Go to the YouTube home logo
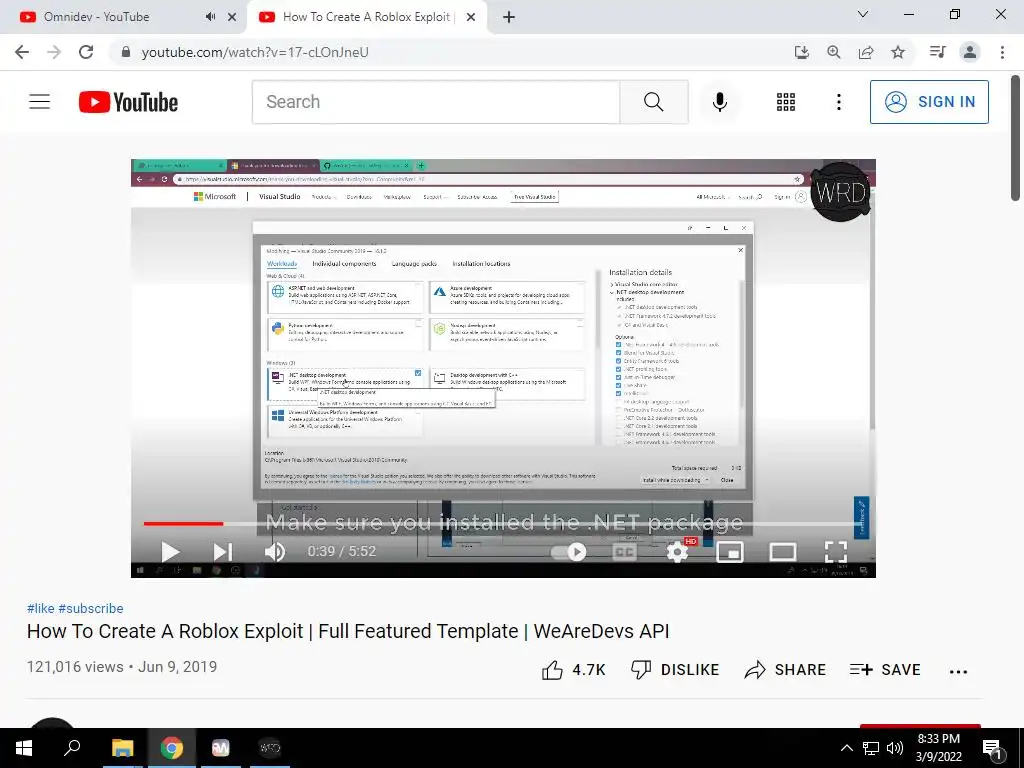 pyautogui.click(x=128, y=102)
